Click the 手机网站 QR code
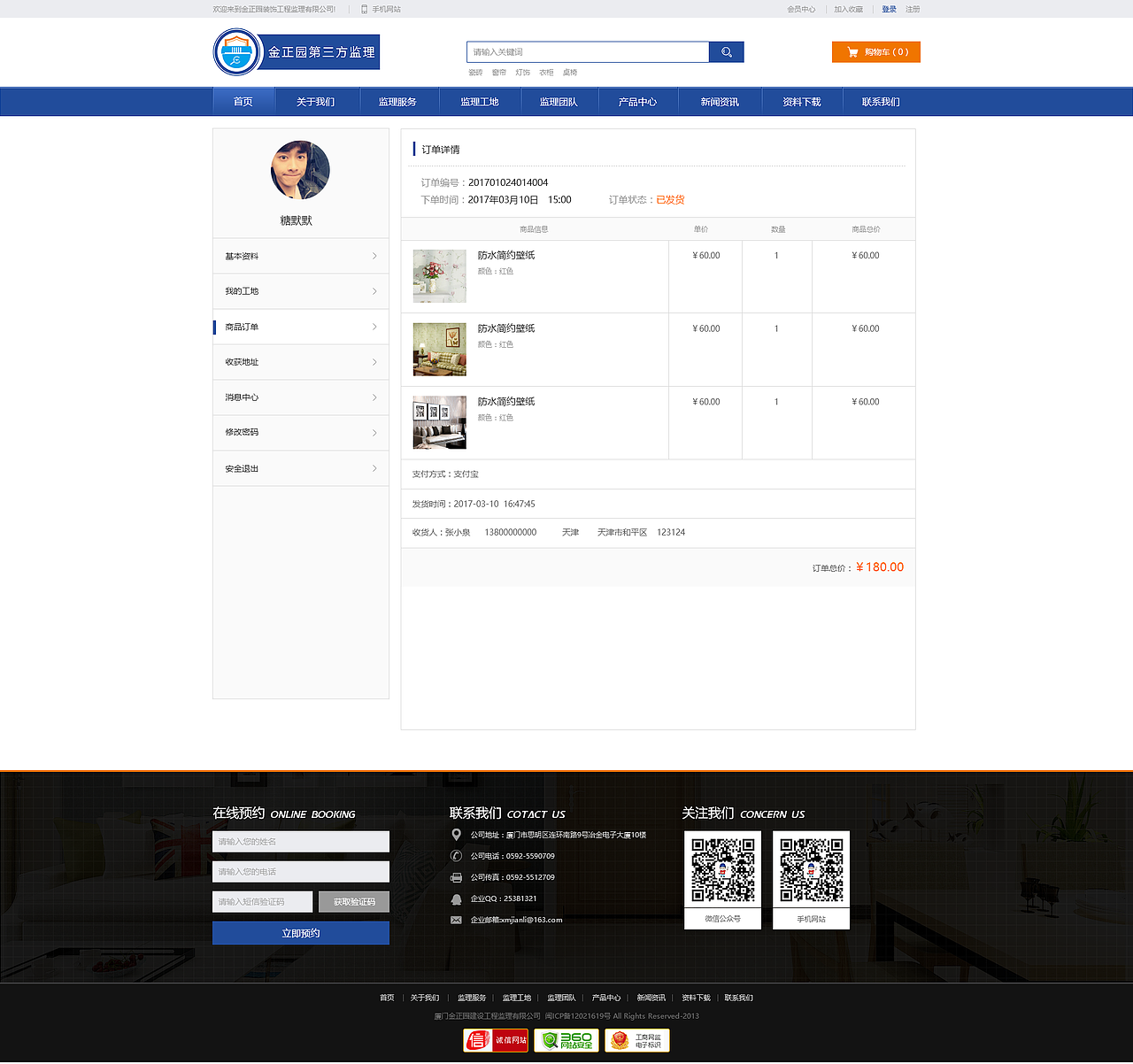 point(811,870)
